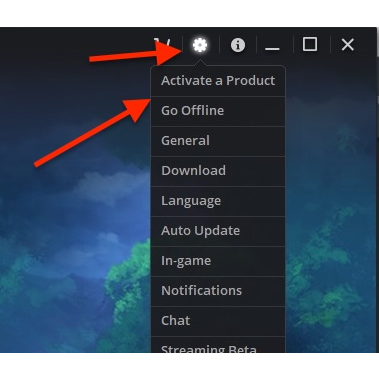Select Chat menu entry
The height and width of the screenshot is (379, 379).
pos(218,321)
